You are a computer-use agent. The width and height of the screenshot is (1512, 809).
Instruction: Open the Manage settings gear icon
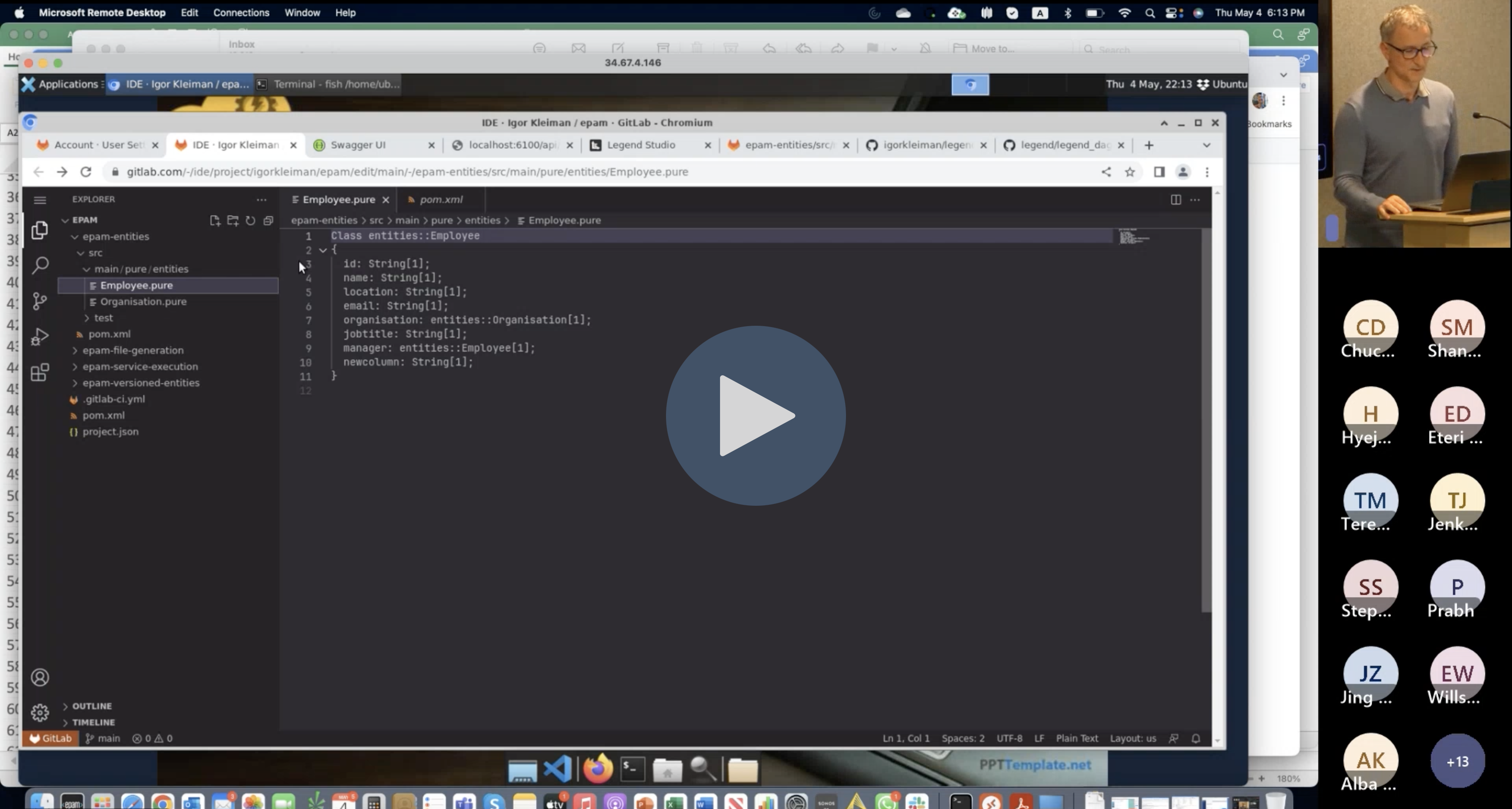click(x=40, y=713)
